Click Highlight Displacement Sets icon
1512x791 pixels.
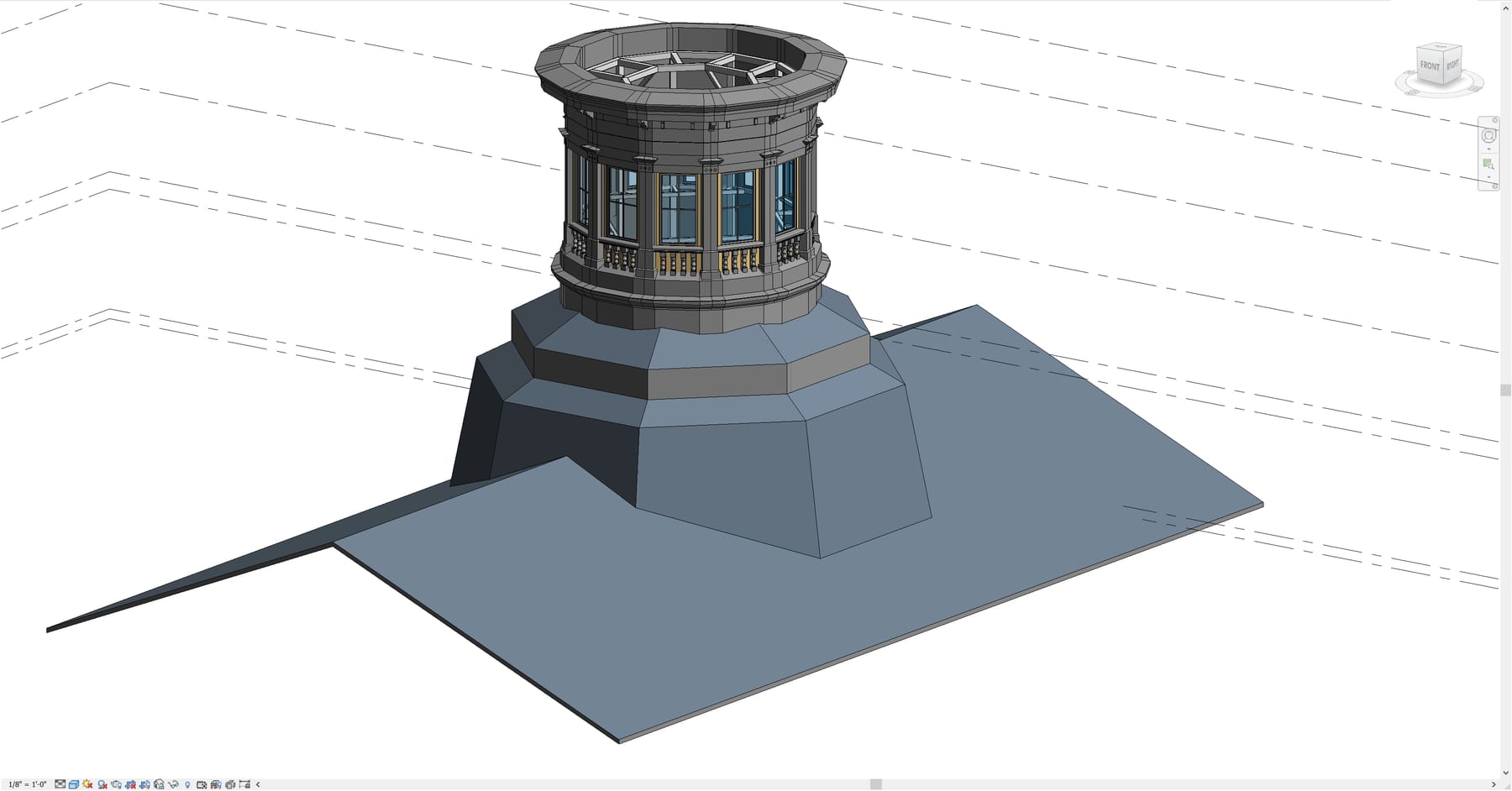(230, 784)
